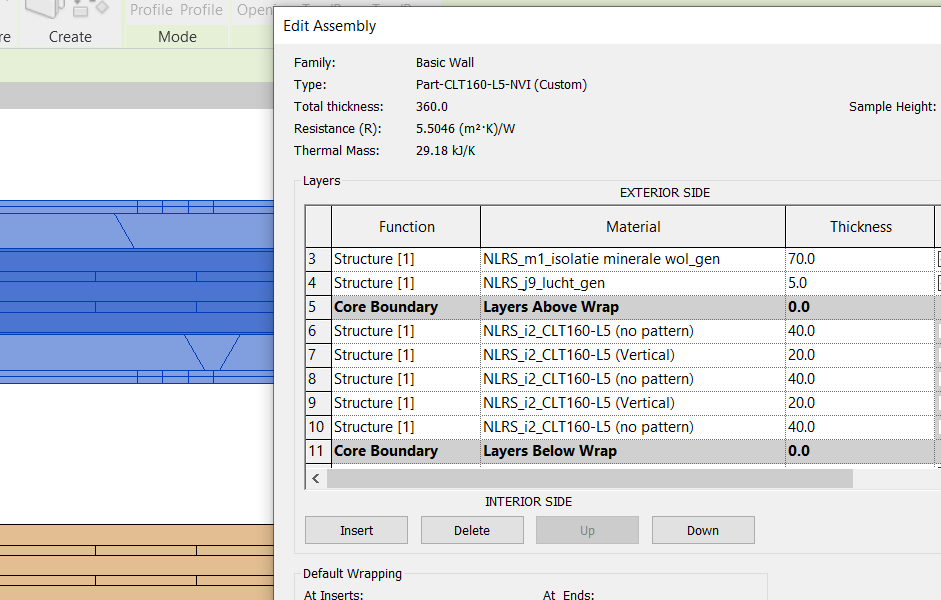
Task: Click the Create panel label
Action: 69,37
